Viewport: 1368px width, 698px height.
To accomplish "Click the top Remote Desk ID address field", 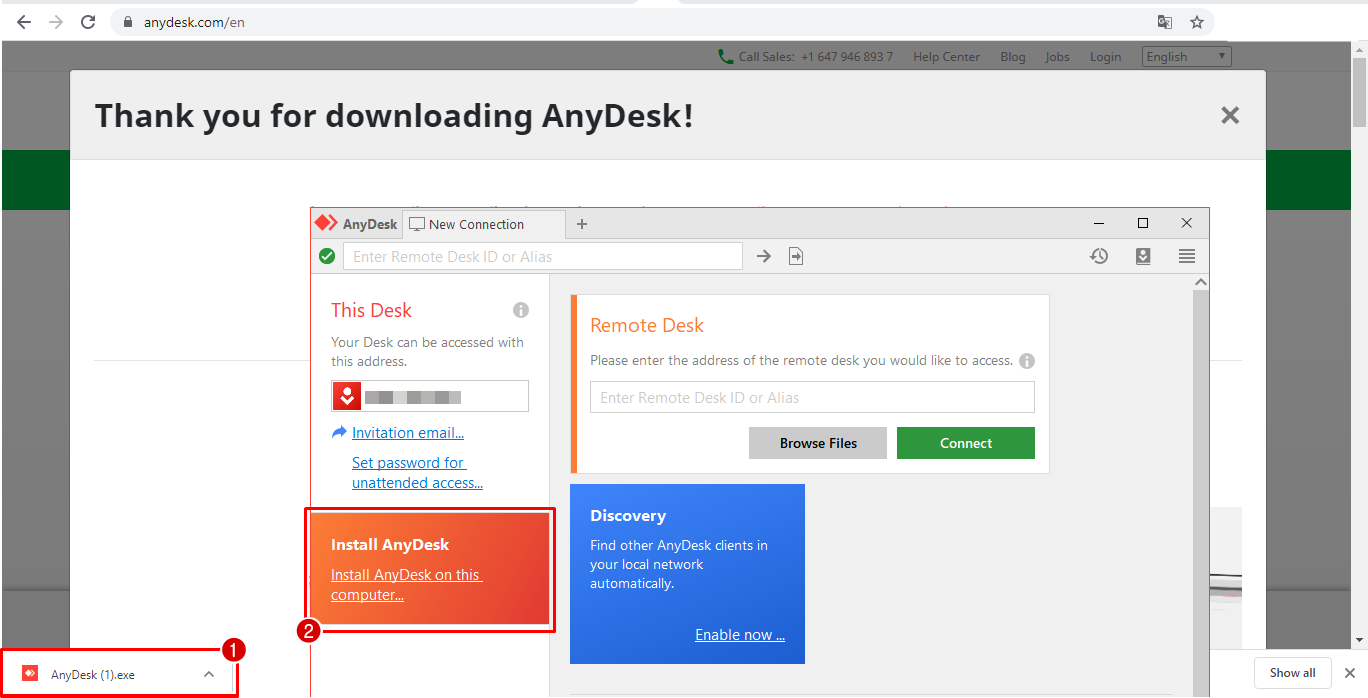I will [543, 257].
